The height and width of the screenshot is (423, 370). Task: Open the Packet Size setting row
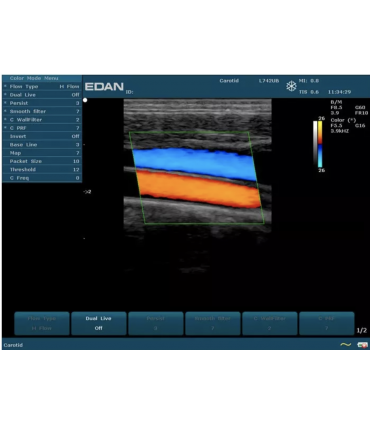[42, 161]
